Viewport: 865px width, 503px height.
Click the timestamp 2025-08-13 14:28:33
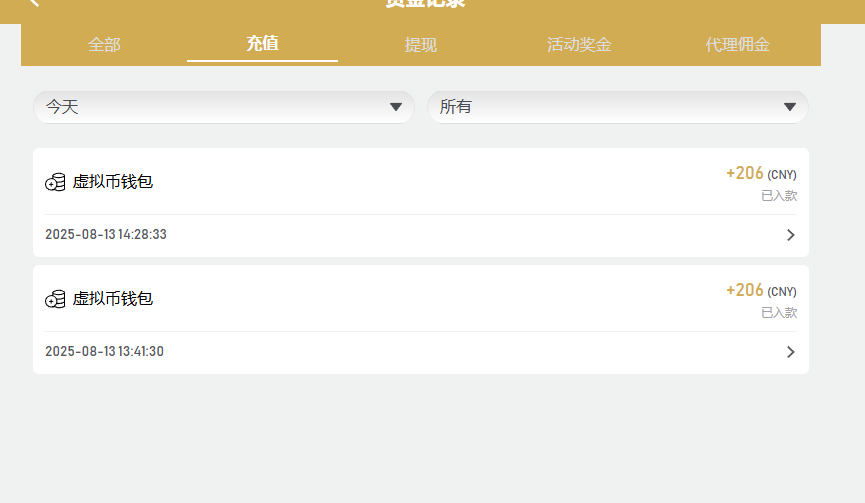[106, 235]
